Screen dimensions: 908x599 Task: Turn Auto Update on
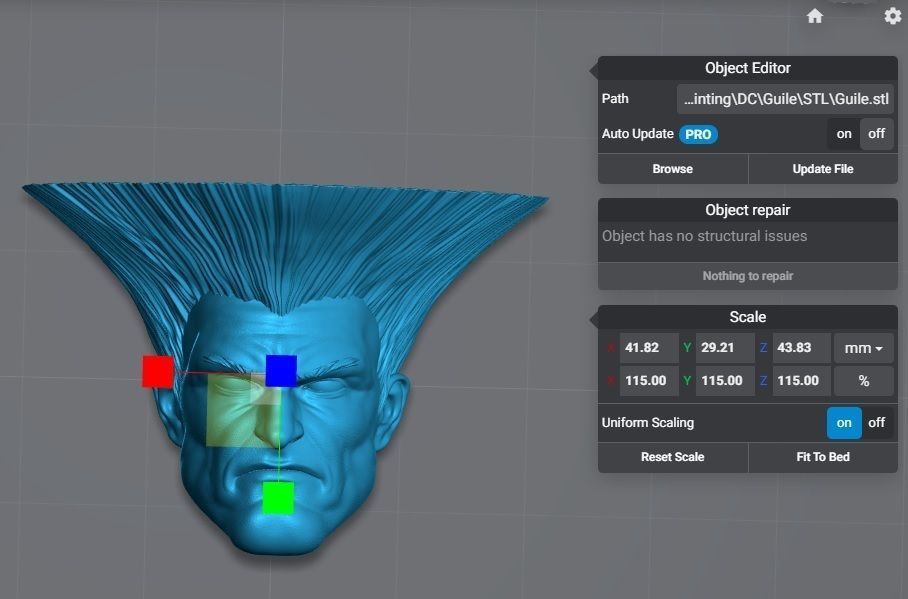tap(844, 134)
